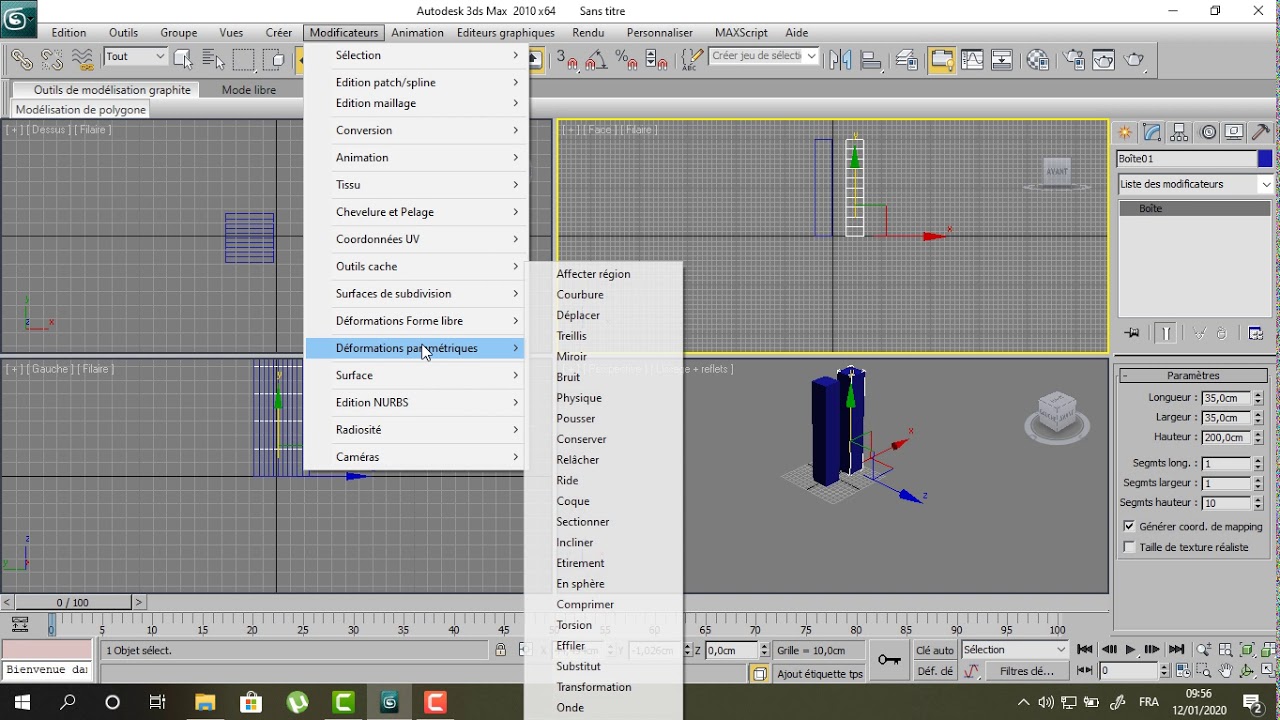Toggle the Clé auto button
This screenshot has height=720, width=1280.
(935, 650)
